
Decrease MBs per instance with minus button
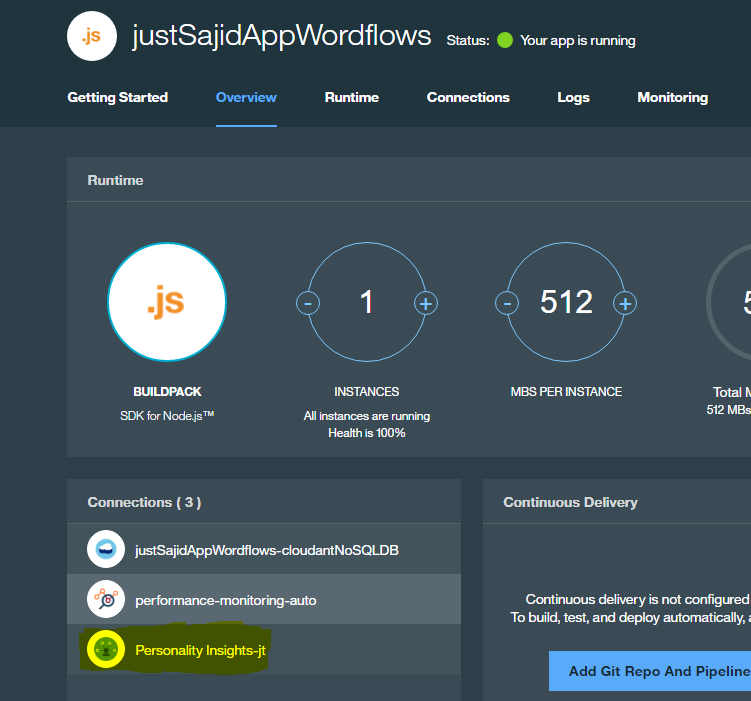click(507, 304)
